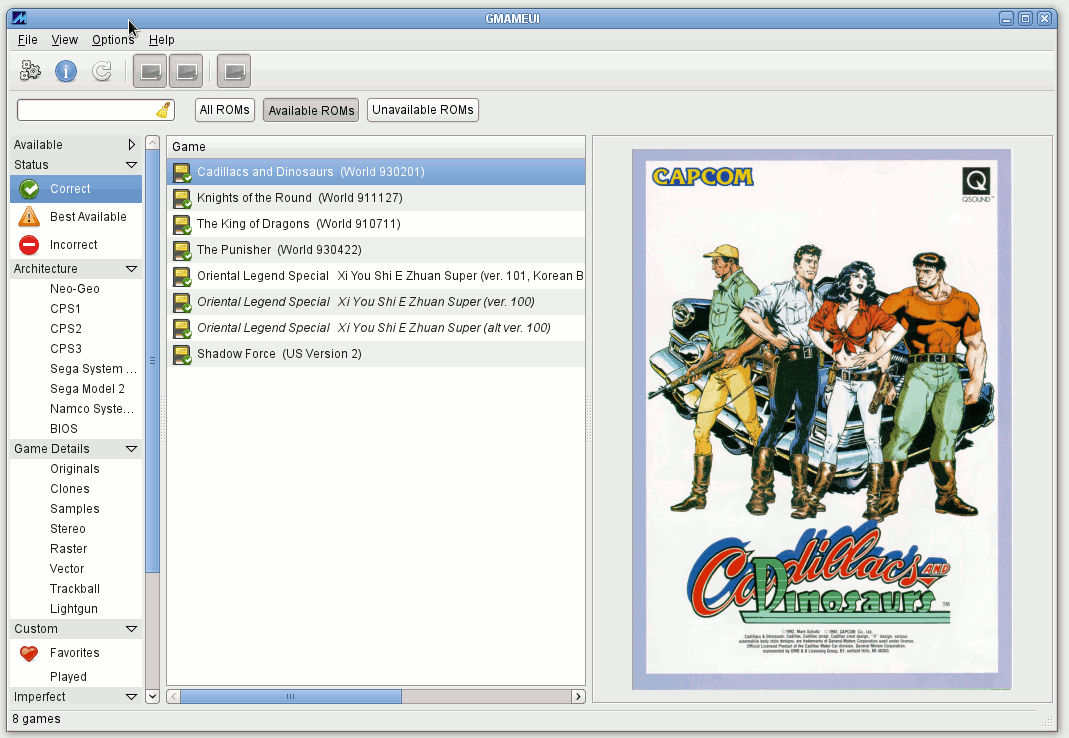
Task: Select the Lightgun filter
Action: click(76, 609)
